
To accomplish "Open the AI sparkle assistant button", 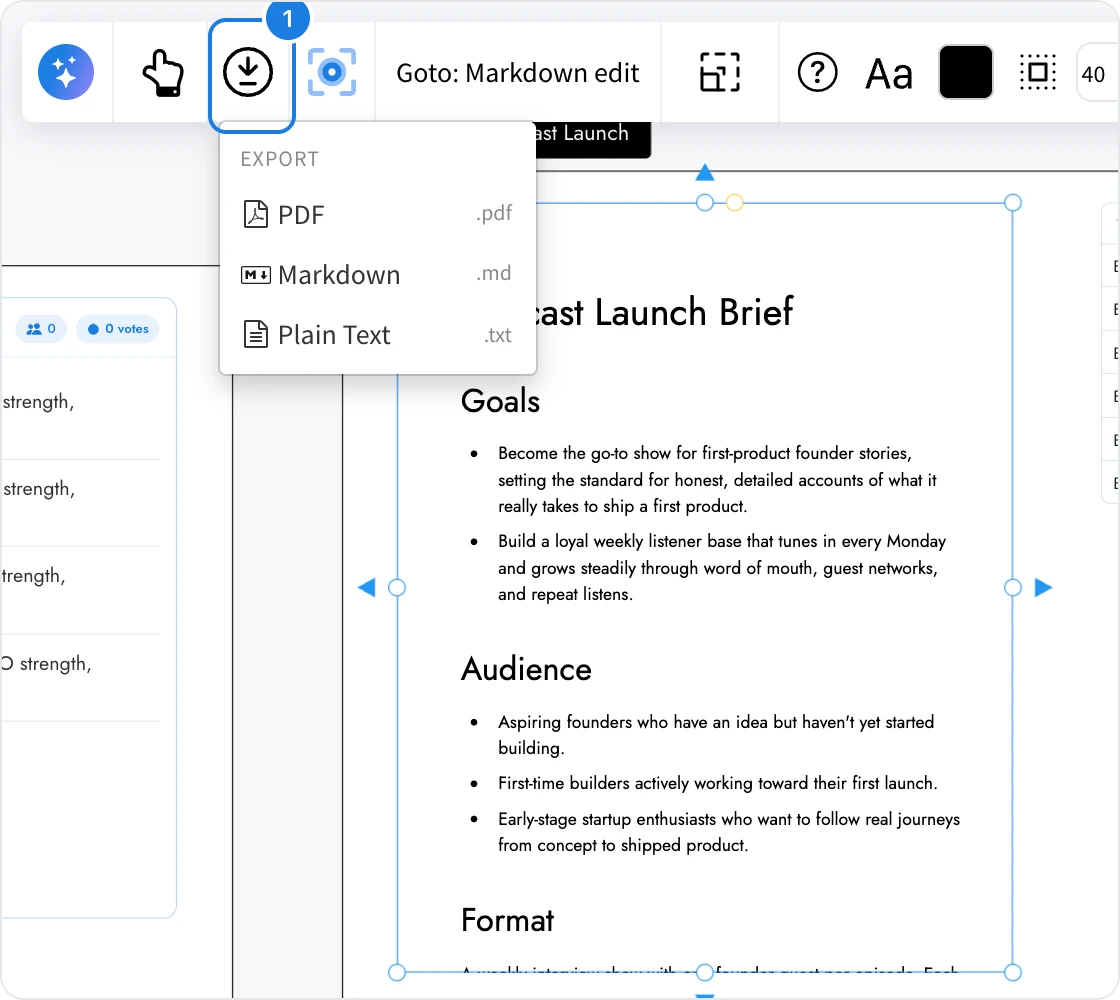I will click(66, 72).
